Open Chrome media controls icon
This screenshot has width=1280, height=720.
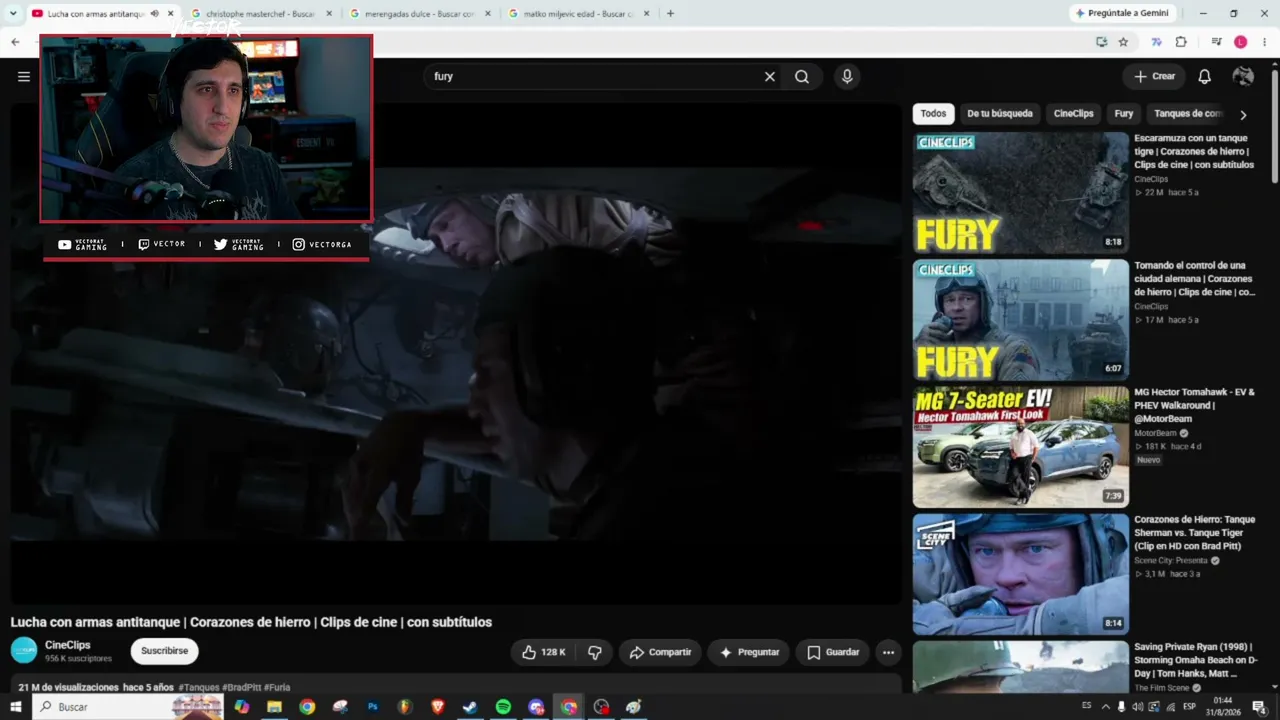pos(1217,42)
